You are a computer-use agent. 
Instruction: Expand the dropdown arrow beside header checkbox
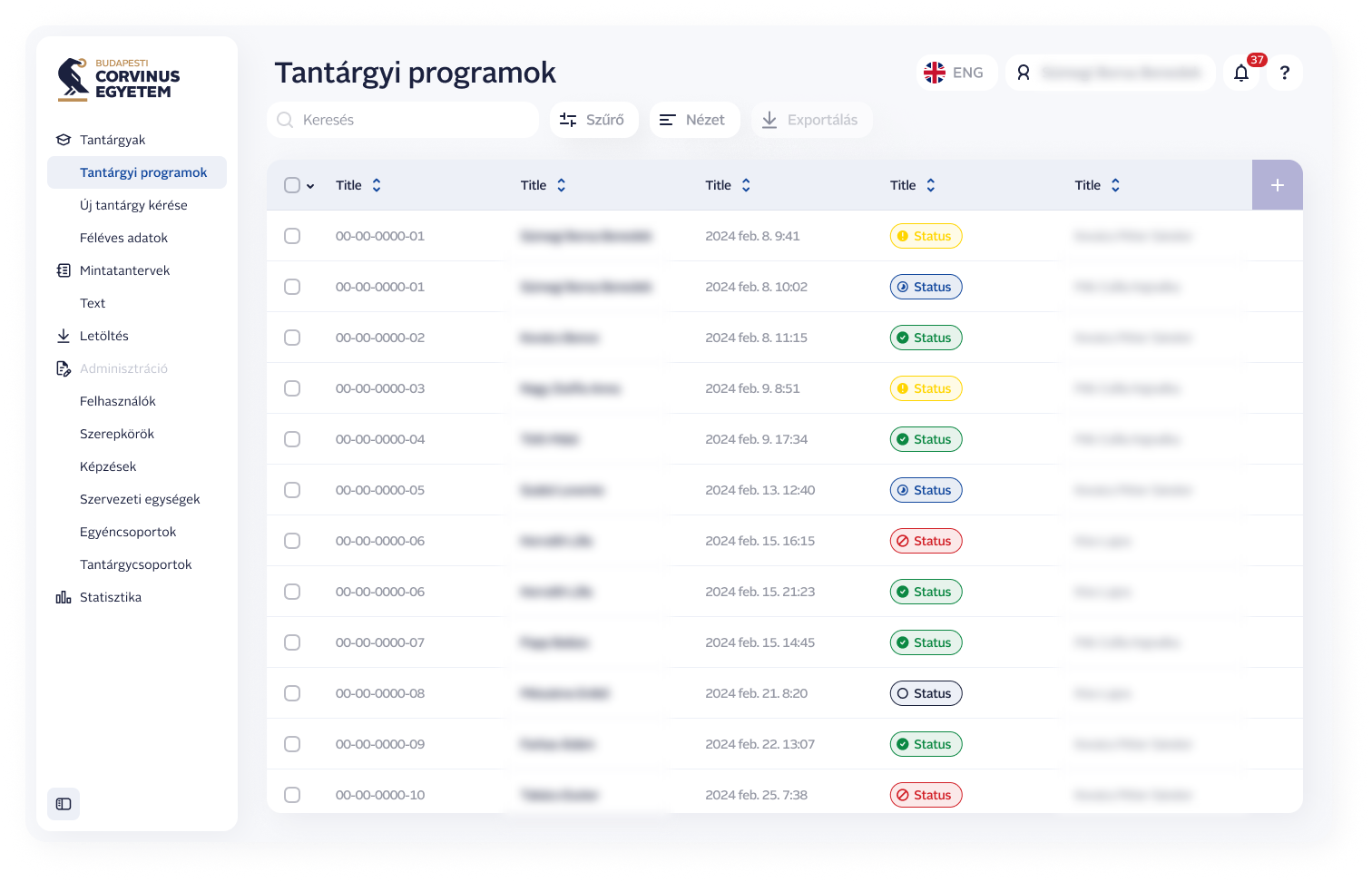pyautogui.click(x=310, y=186)
